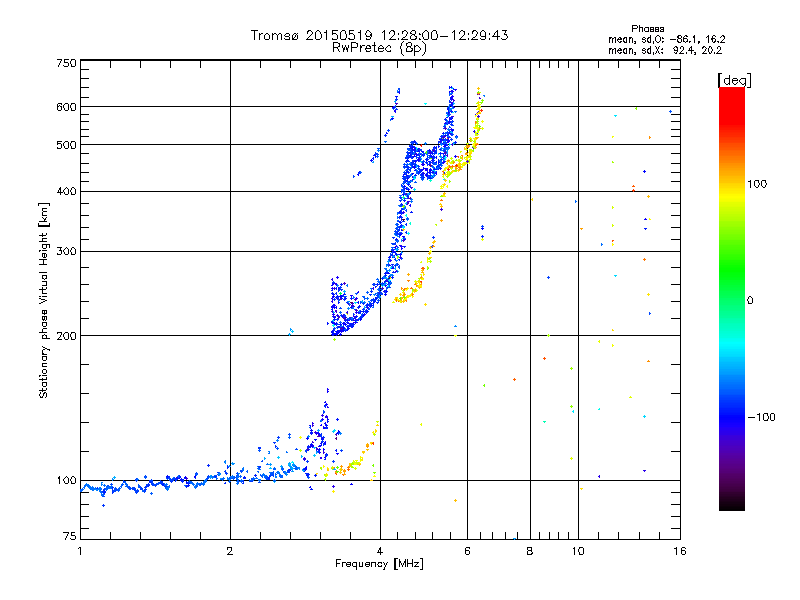Click the 'mean, sd,O: -86.1, 16.2' text
Screen dimensions: 800x600
666,39
